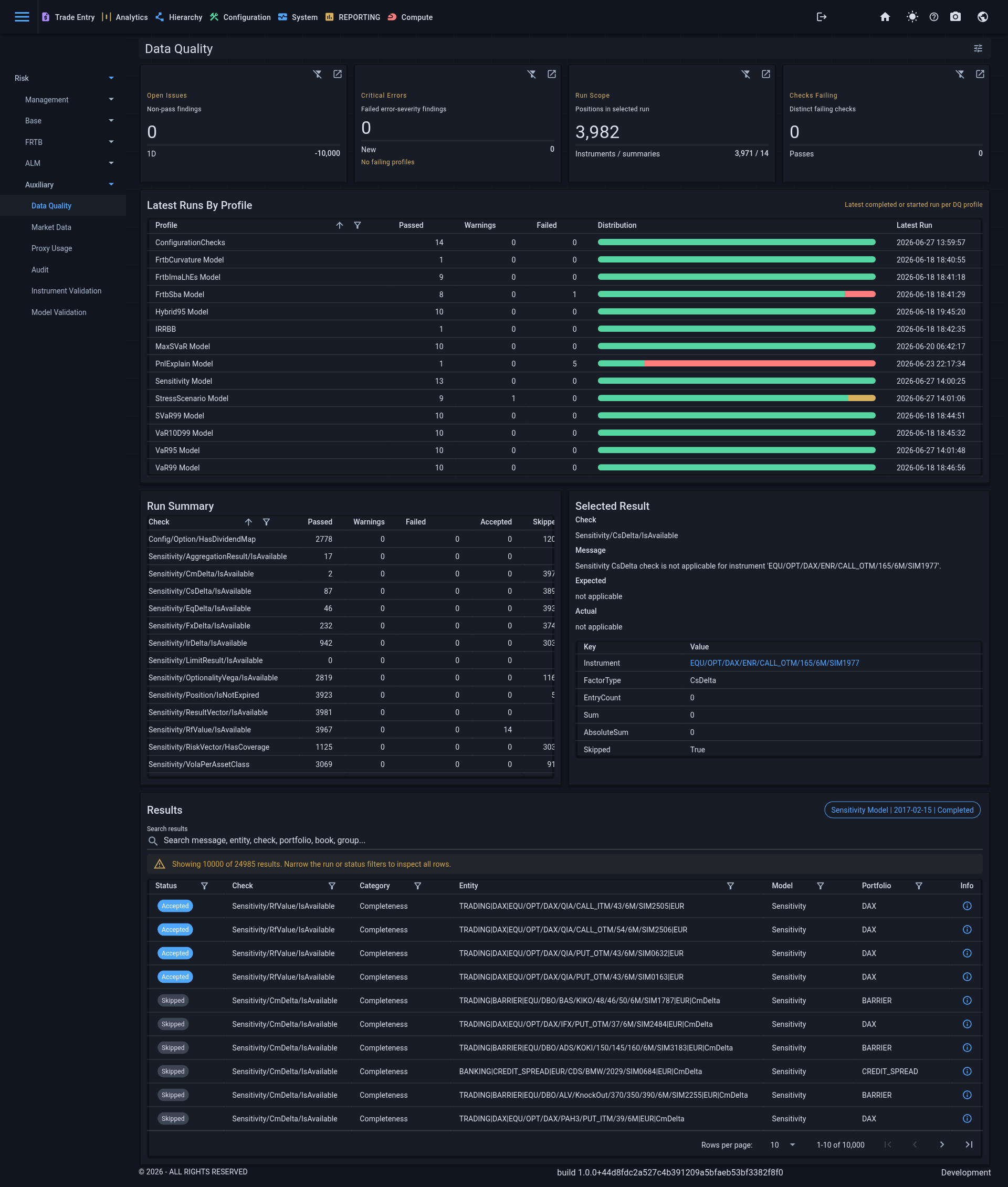Click Skipped status chip for SIM1787 row

pos(173,1001)
